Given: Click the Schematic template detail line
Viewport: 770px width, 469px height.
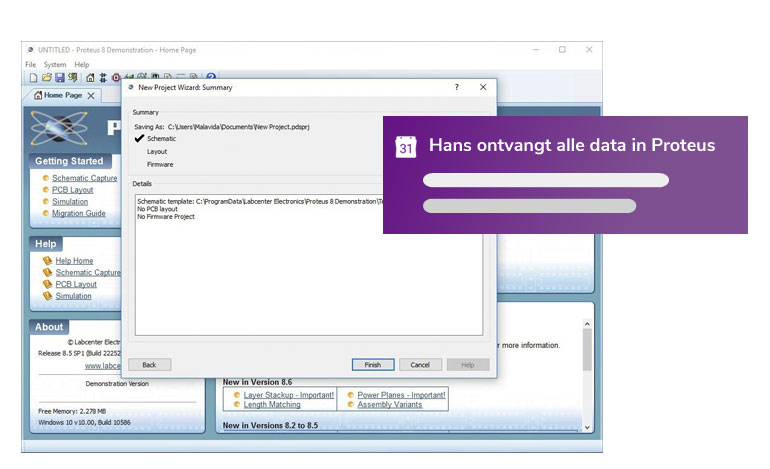Looking at the screenshot, I should click(x=260, y=201).
